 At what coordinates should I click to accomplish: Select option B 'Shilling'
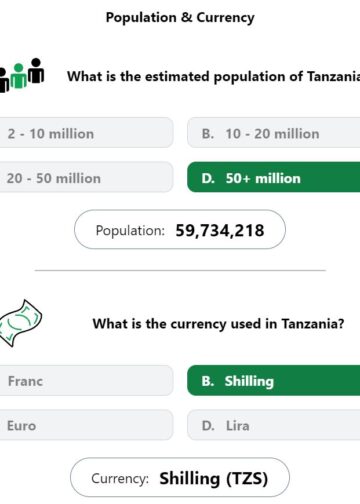pos(274,380)
